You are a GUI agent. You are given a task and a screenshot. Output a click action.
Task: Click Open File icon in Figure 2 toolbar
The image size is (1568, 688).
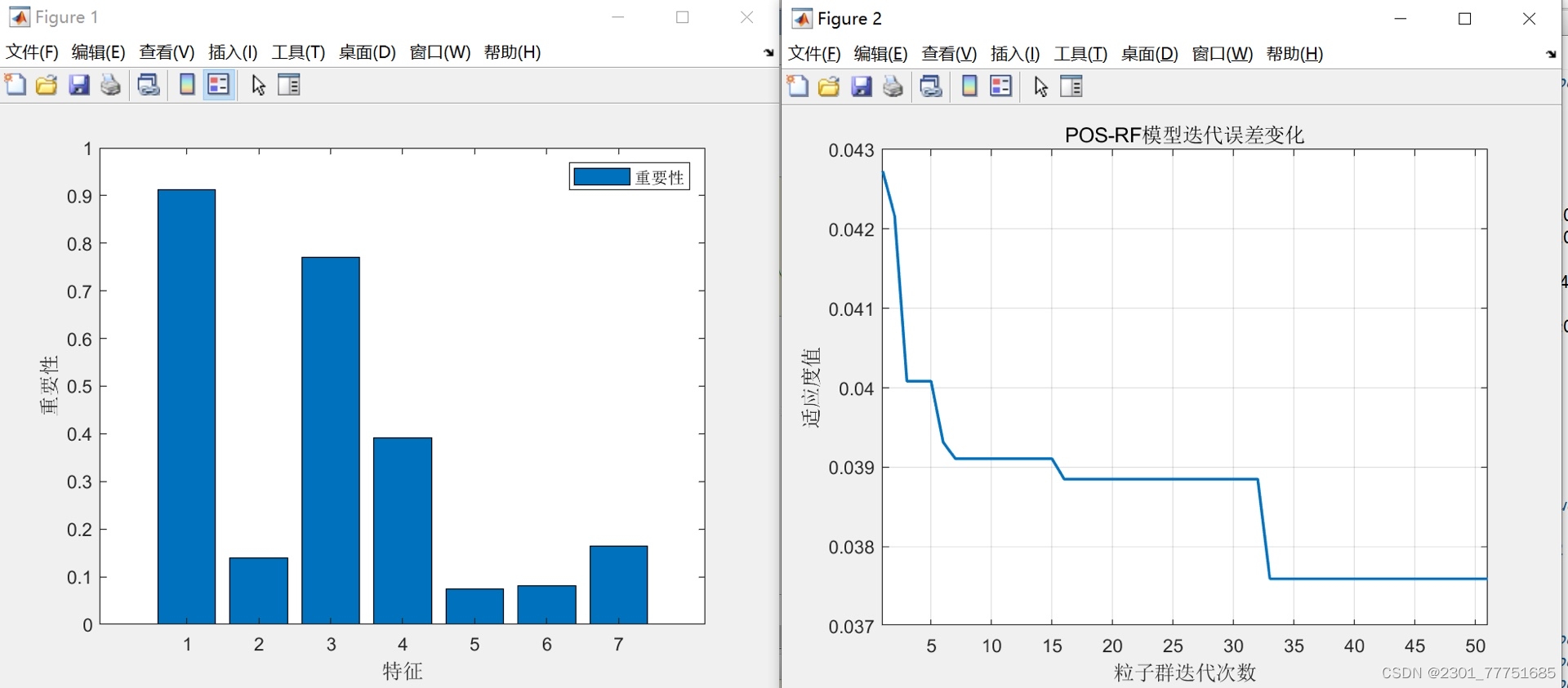coord(829,87)
